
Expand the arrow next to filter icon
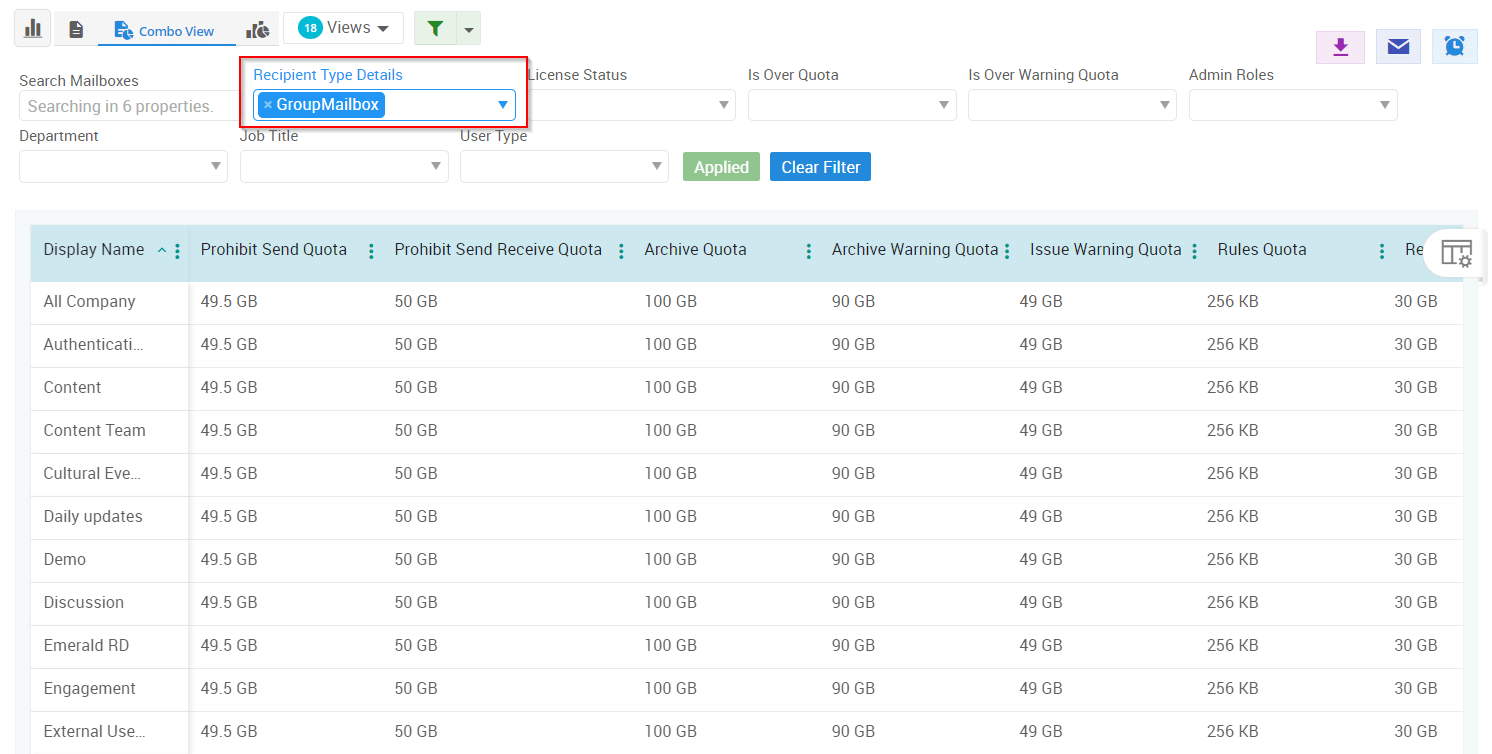tap(468, 29)
